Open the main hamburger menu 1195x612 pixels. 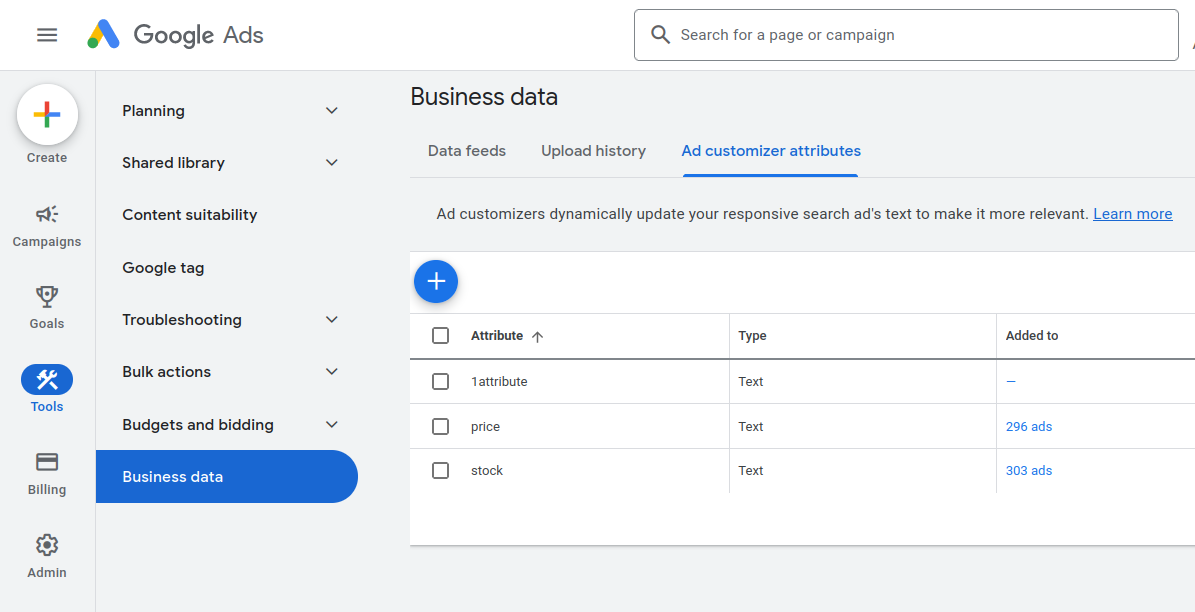click(x=47, y=35)
